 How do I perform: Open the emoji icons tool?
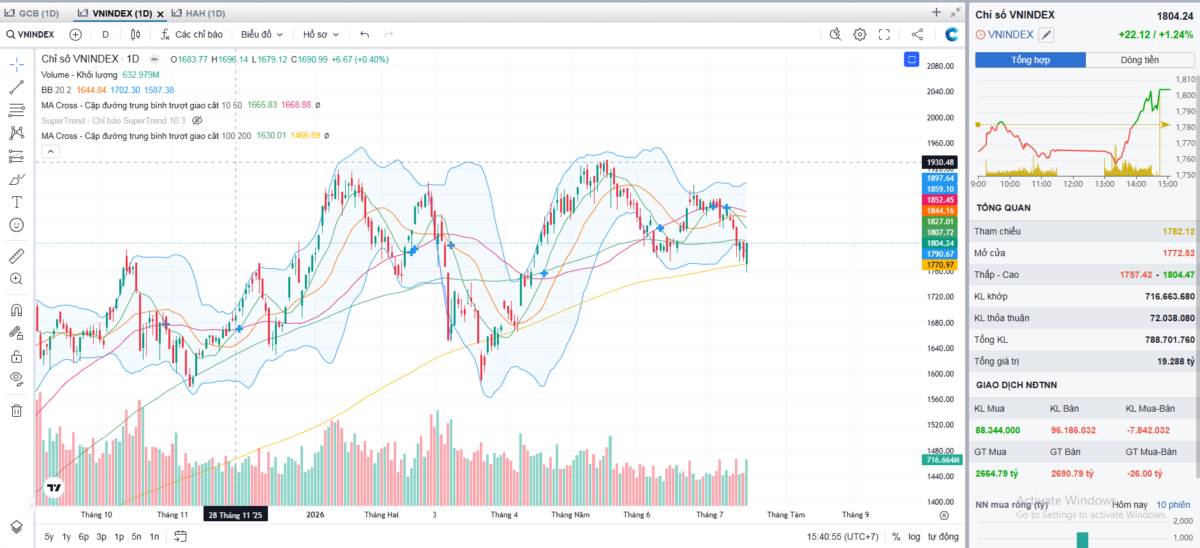(16, 225)
